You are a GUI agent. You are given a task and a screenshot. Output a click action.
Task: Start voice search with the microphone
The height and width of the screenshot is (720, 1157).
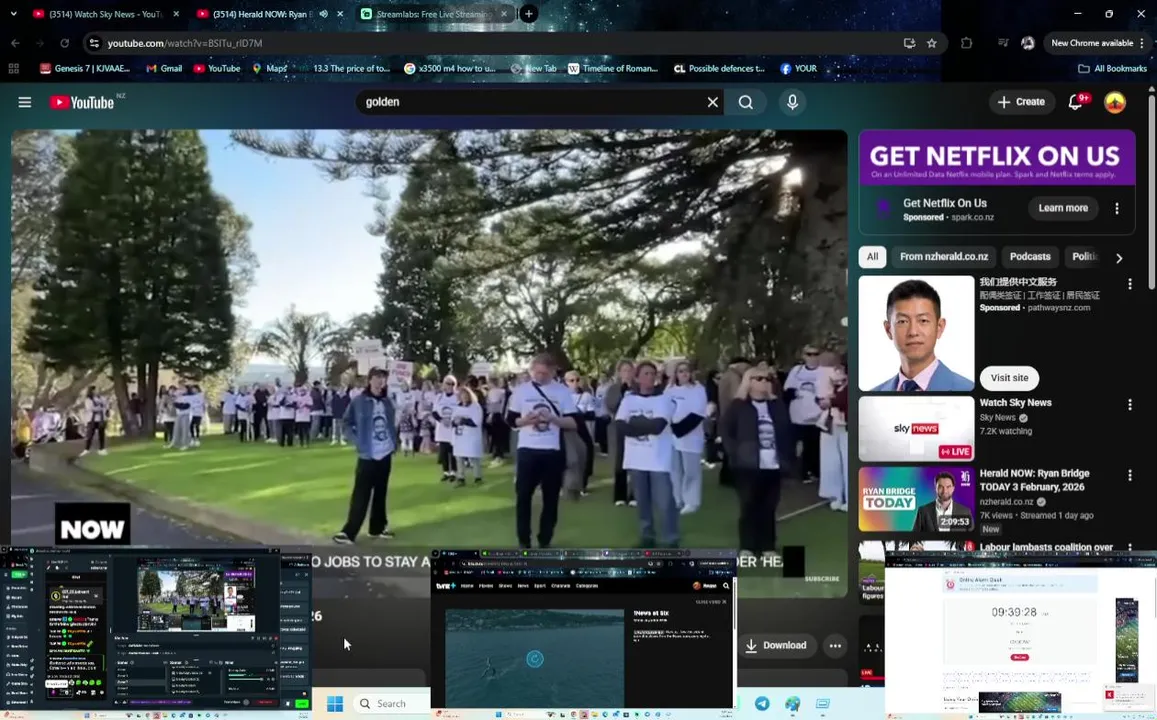[x=792, y=102]
